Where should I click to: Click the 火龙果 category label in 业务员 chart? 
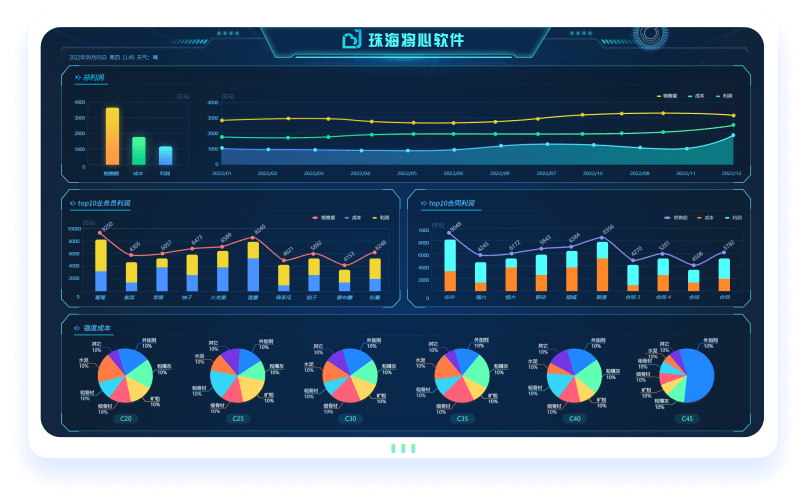click(218, 298)
